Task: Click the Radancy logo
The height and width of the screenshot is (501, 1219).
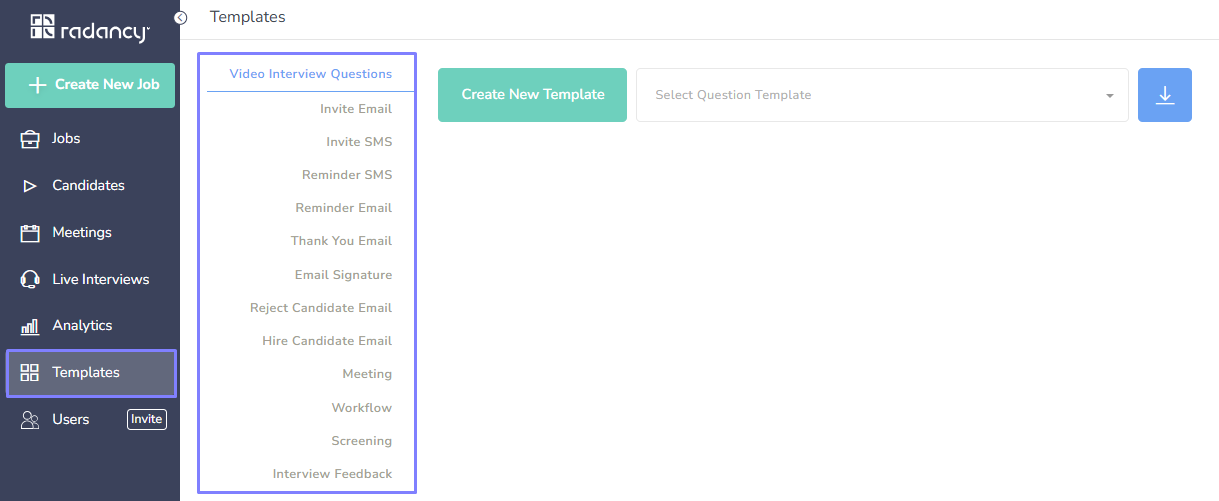Action: 90,28
